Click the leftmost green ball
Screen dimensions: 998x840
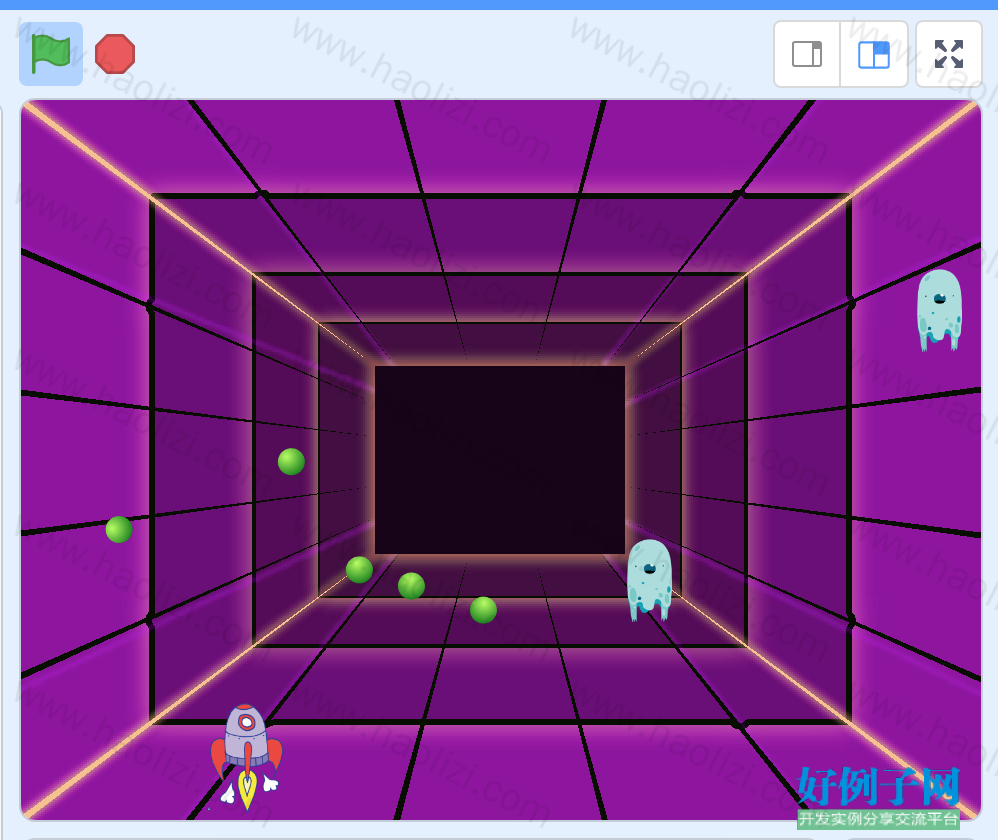[119, 529]
